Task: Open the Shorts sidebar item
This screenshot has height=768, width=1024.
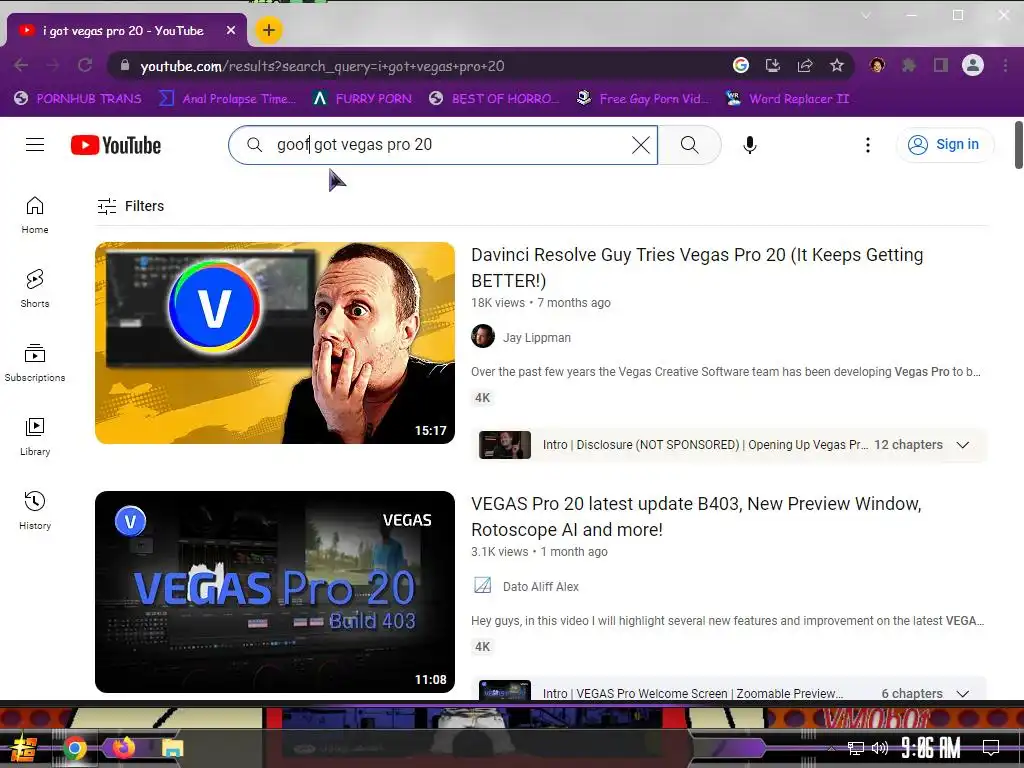Action: click(x=35, y=289)
